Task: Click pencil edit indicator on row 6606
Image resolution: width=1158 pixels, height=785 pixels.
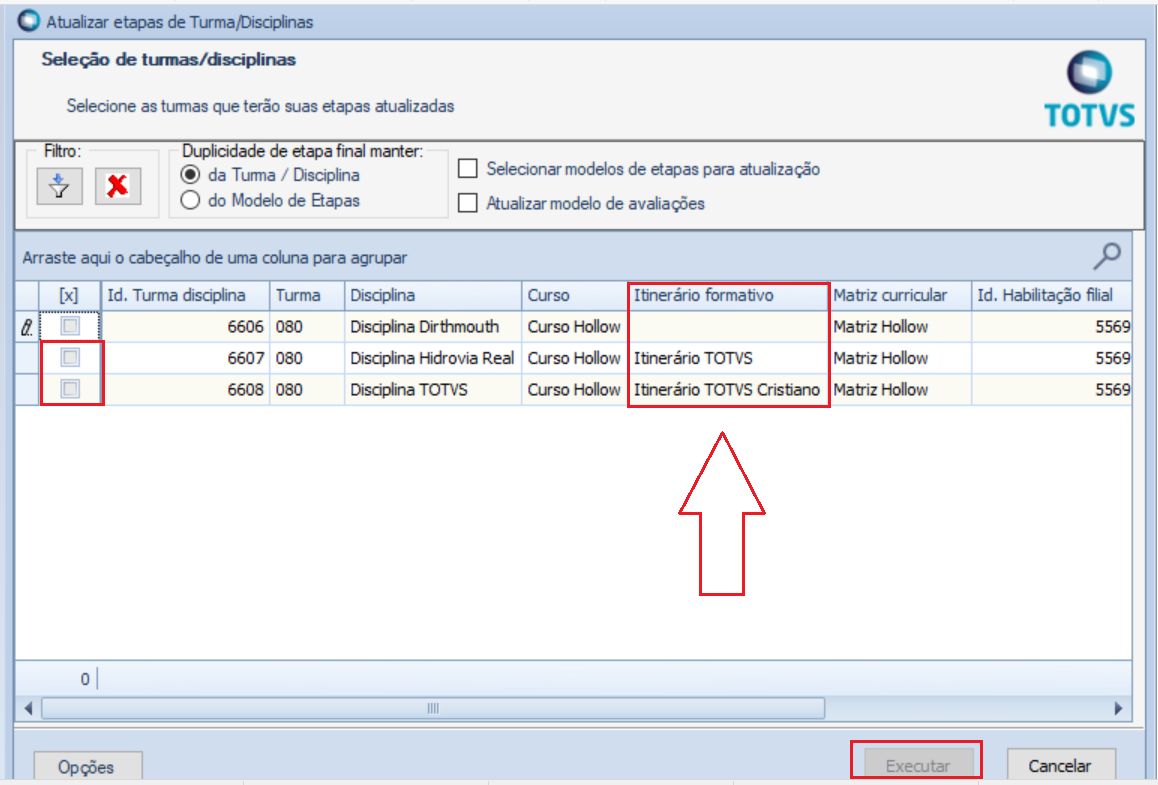Action: pos(27,327)
